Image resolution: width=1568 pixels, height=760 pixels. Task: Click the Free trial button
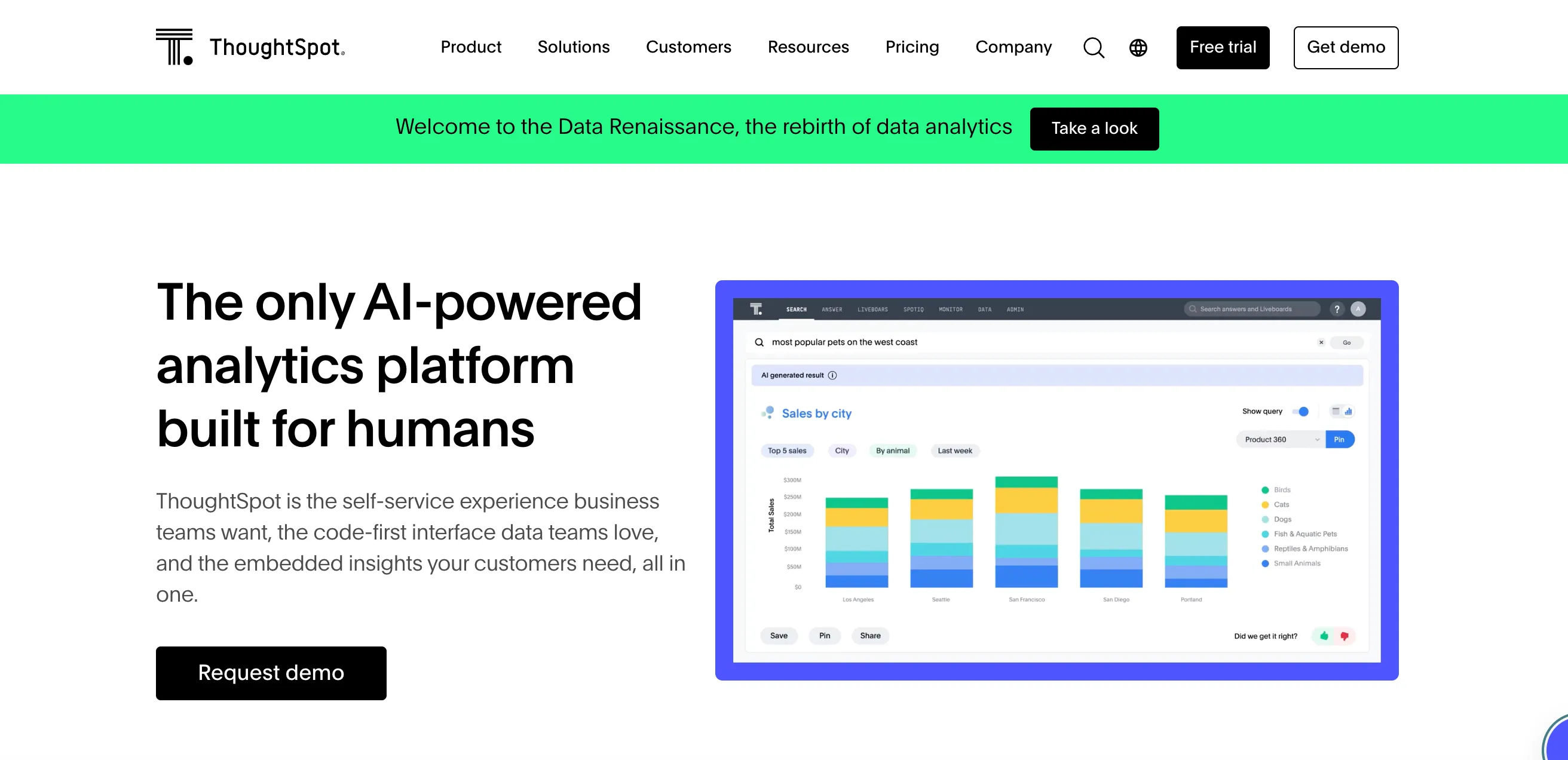coord(1222,47)
